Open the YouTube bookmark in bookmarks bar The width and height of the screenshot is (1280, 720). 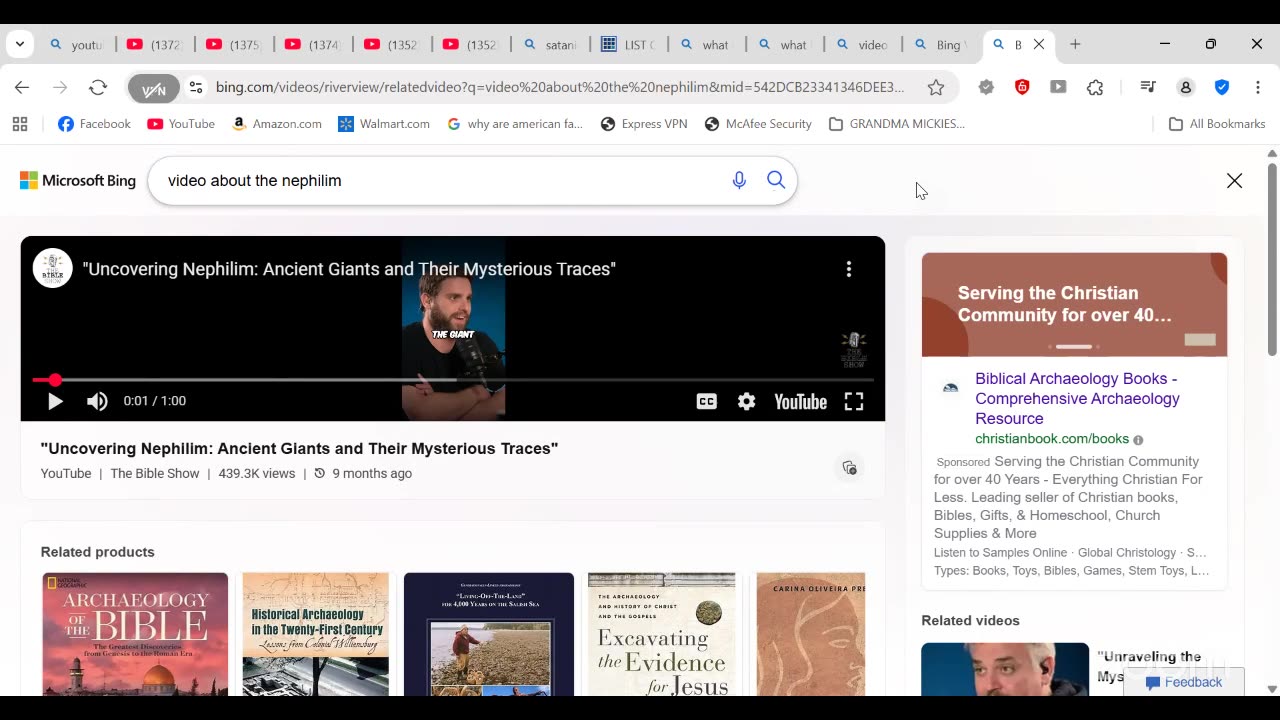coord(181,124)
